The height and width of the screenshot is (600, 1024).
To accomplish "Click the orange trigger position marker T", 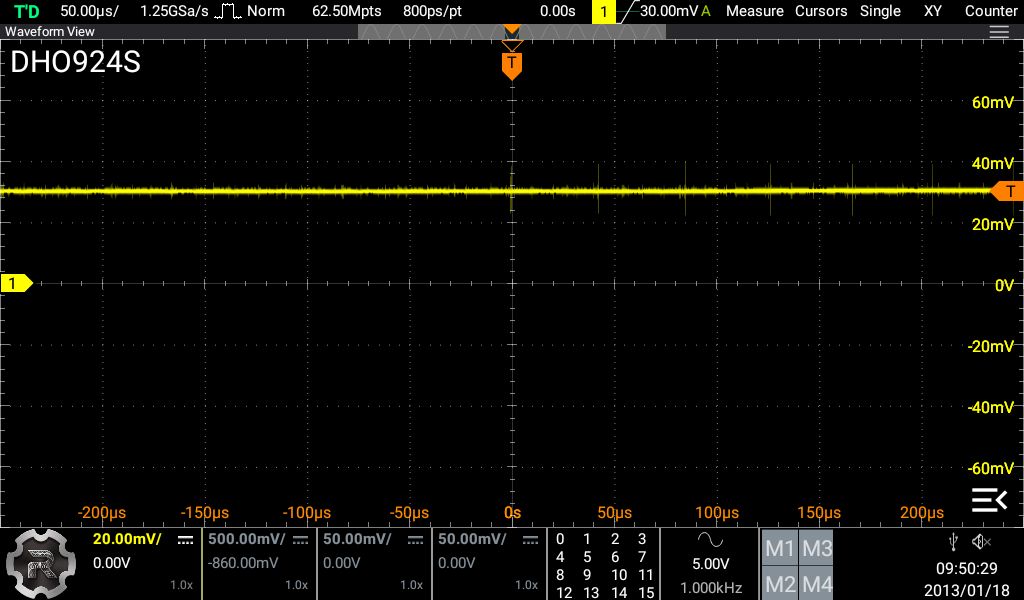I will tap(512, 66).
